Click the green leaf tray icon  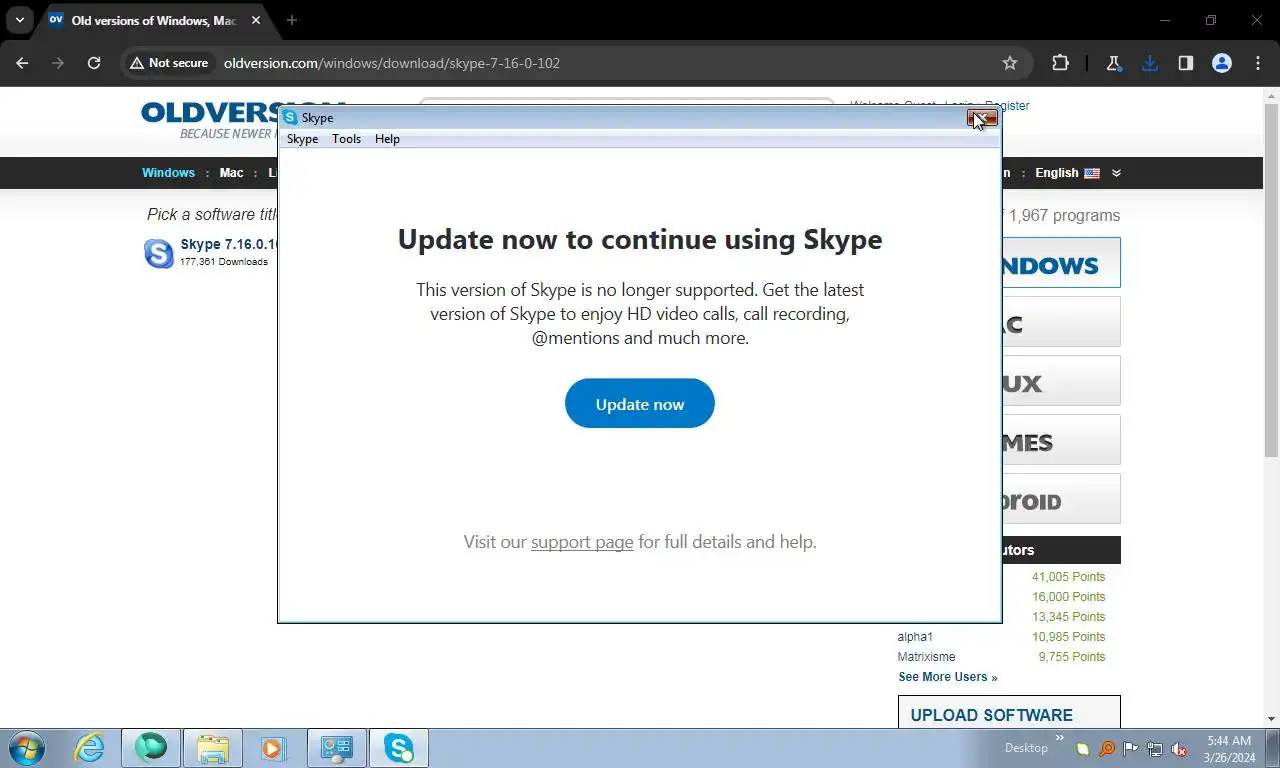1083,749
